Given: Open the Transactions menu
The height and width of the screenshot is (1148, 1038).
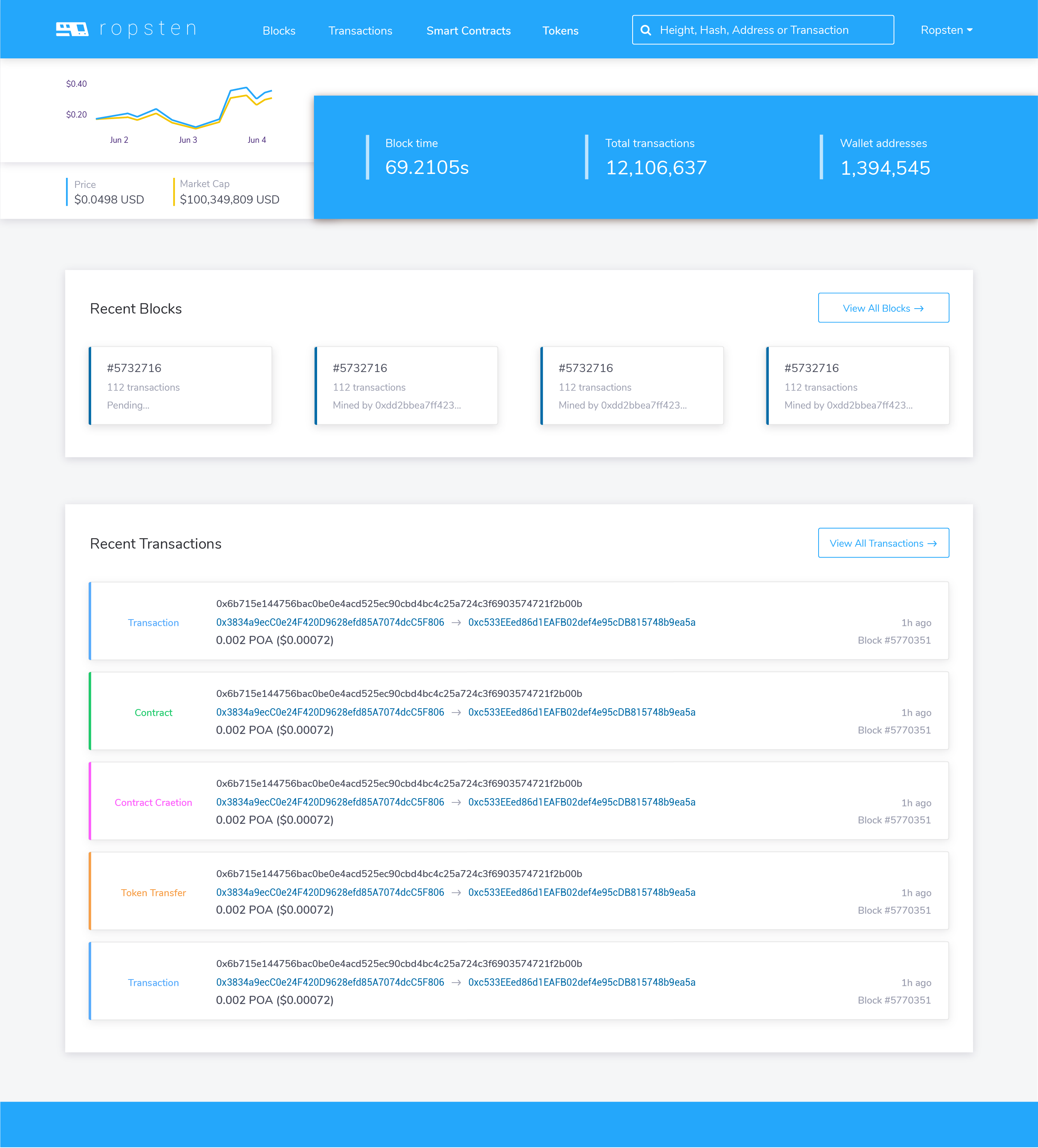Looking at the screenshot, I should (x=360, y=31).
